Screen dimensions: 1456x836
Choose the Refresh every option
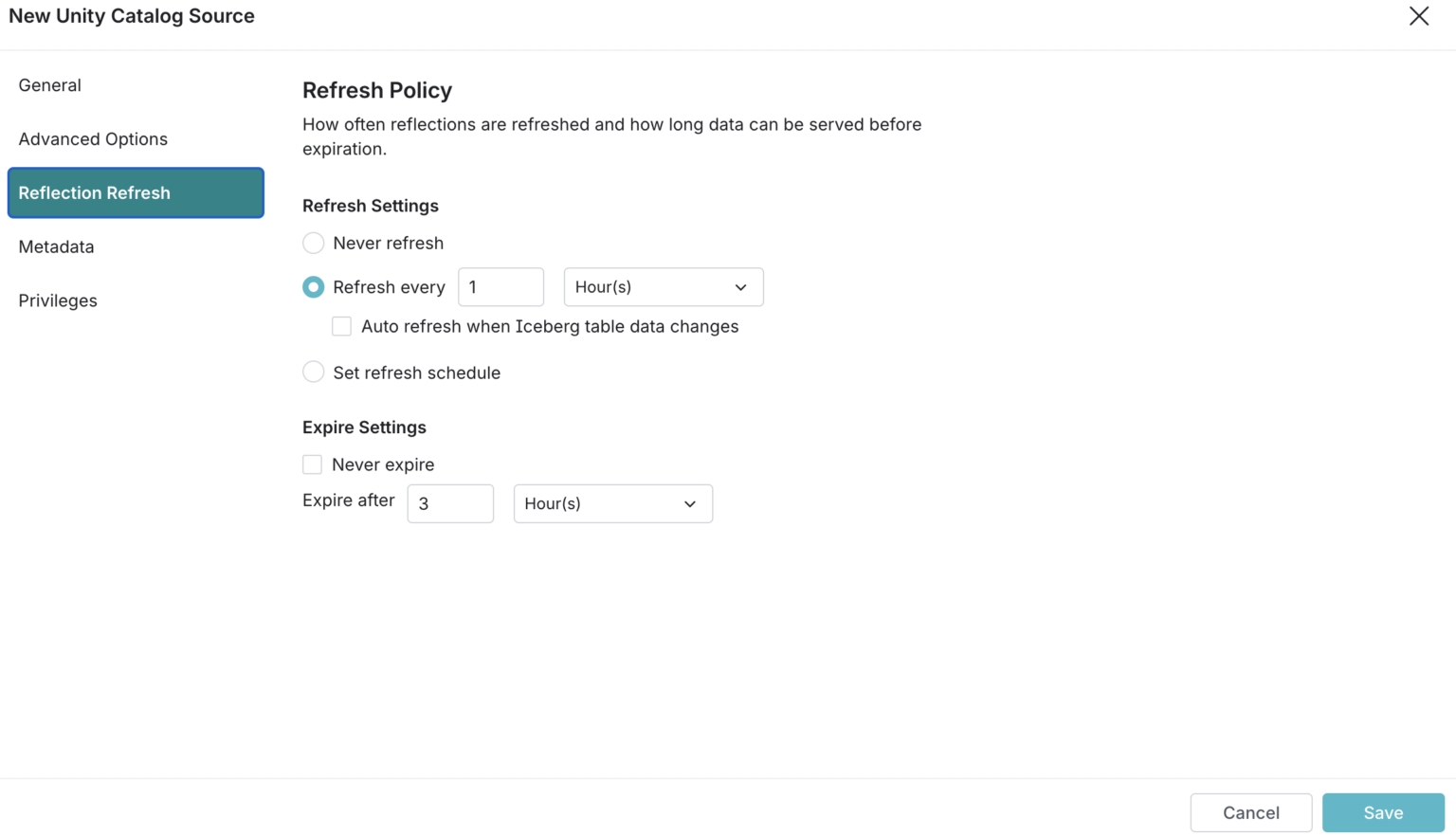pos(313,286)
